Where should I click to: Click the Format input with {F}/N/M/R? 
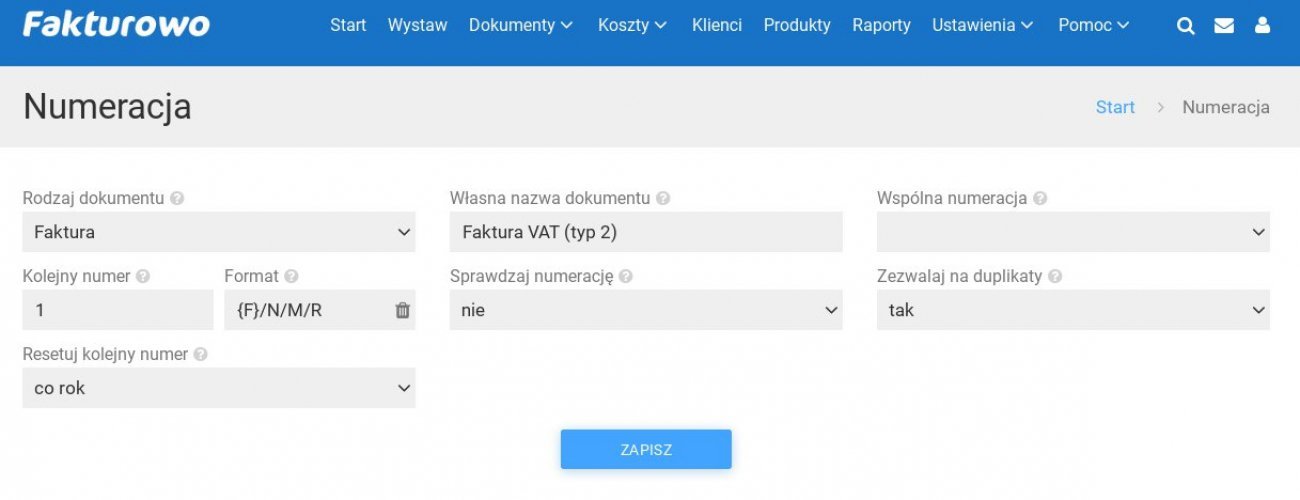[320, 310]
